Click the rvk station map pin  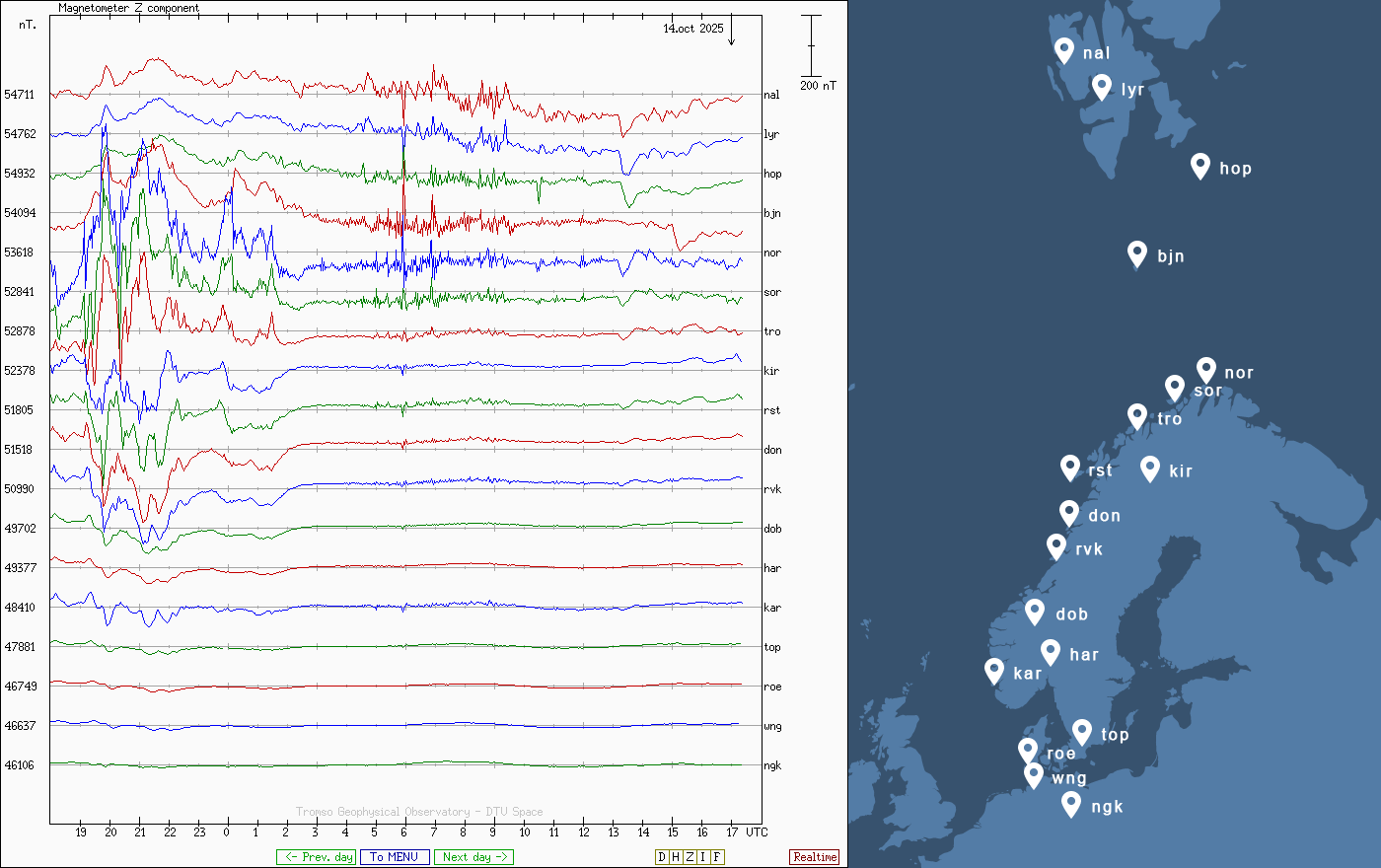click(x=1056, y=546)
